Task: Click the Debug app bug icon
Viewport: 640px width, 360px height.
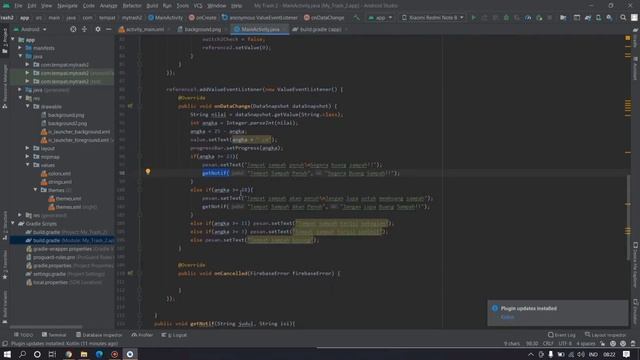Action: click(506, 18)
